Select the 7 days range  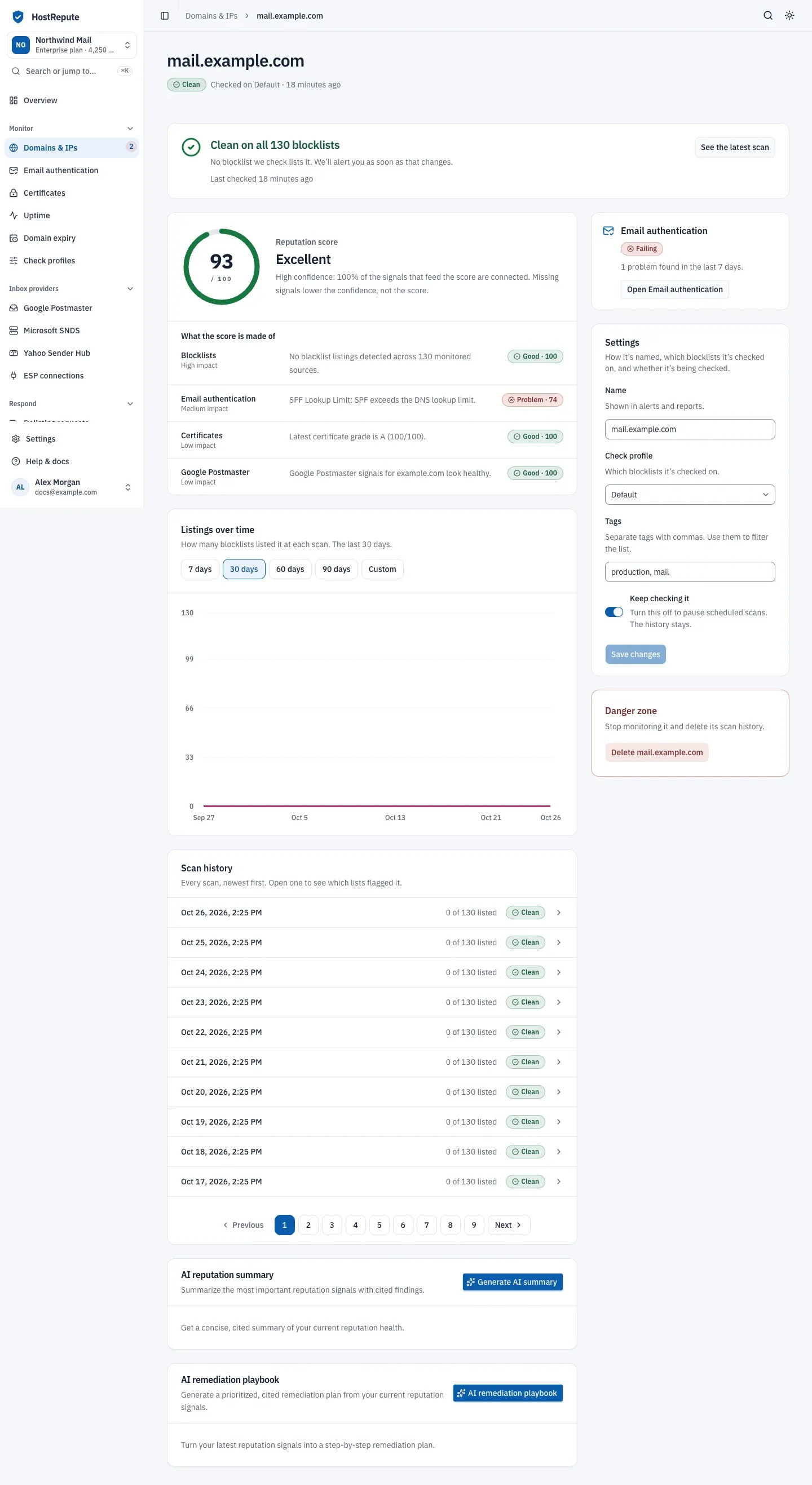[200, 569]
